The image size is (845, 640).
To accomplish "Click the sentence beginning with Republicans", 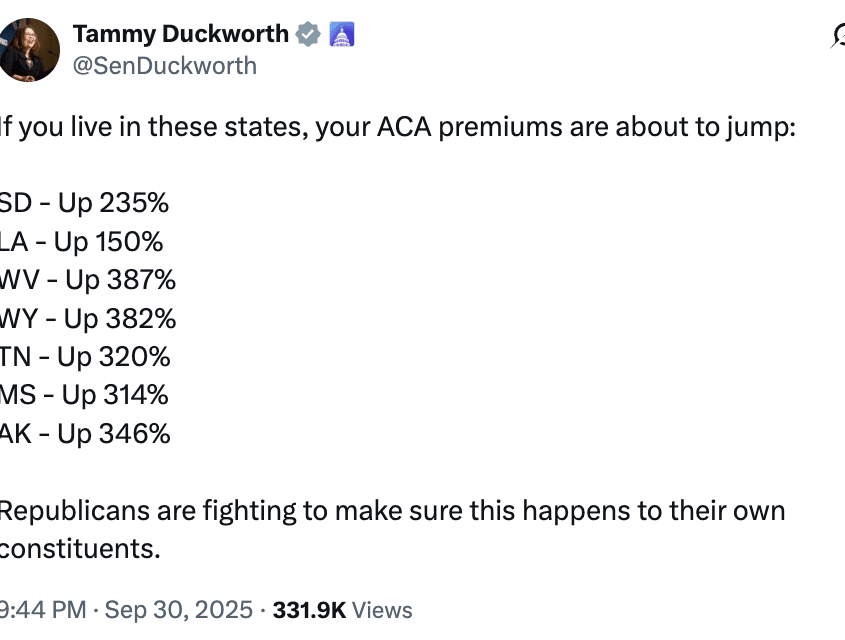I will [392, 511].
